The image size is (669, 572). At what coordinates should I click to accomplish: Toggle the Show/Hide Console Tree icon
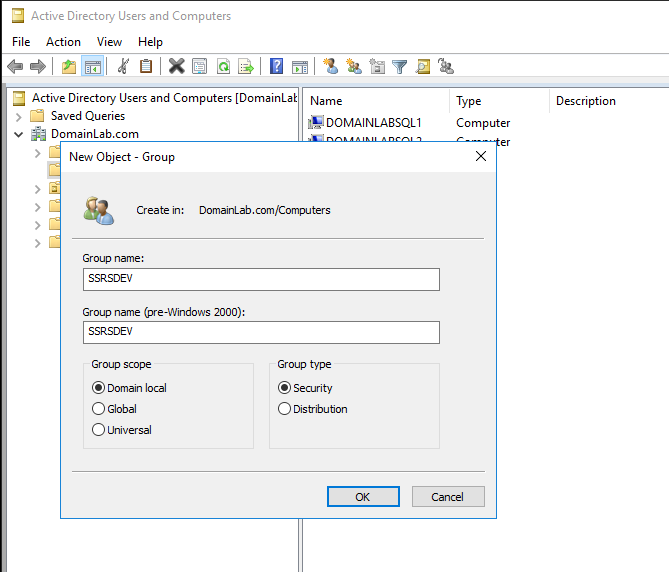tap(93, 67)
